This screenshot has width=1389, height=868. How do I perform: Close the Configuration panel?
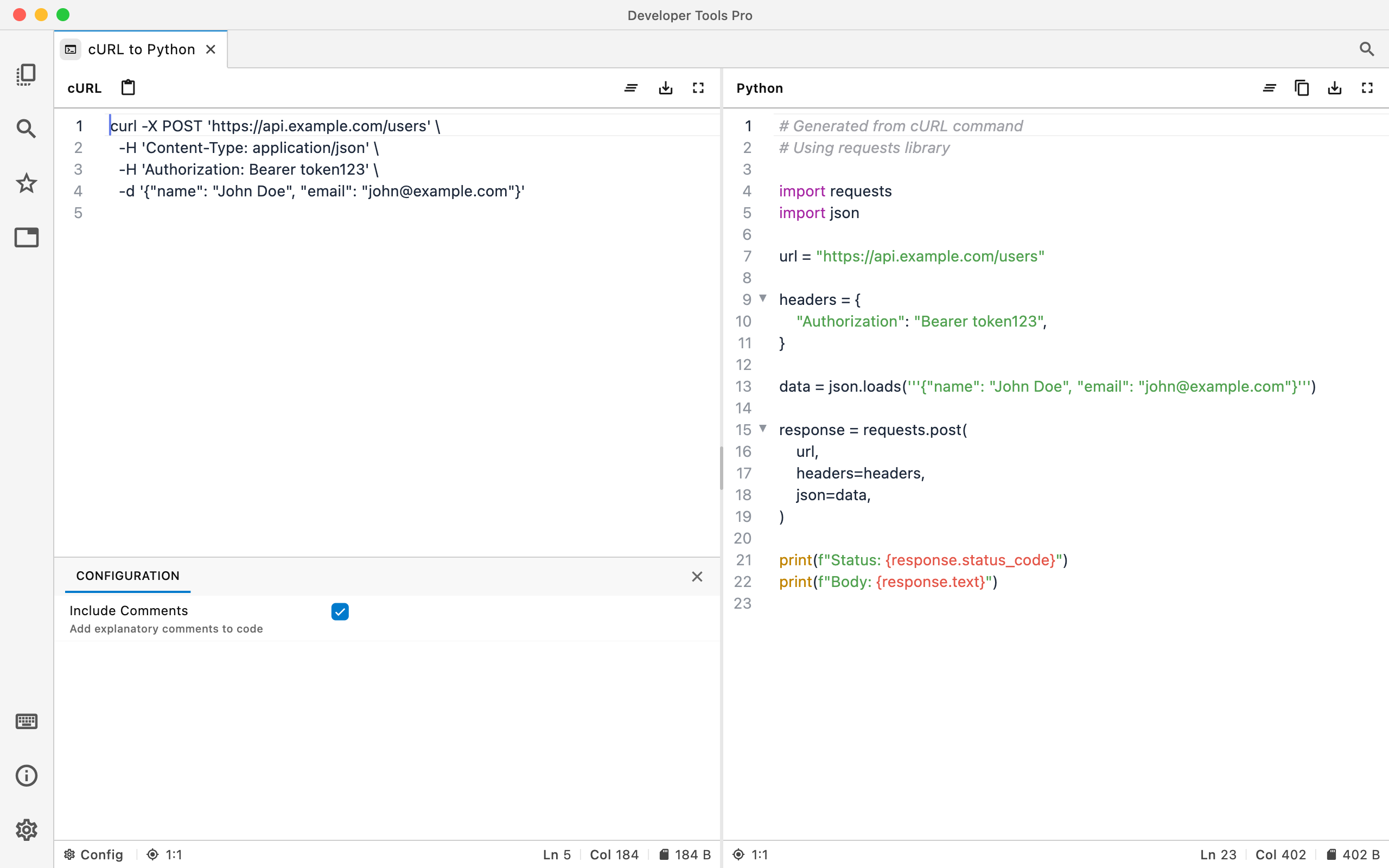(697, 576)
